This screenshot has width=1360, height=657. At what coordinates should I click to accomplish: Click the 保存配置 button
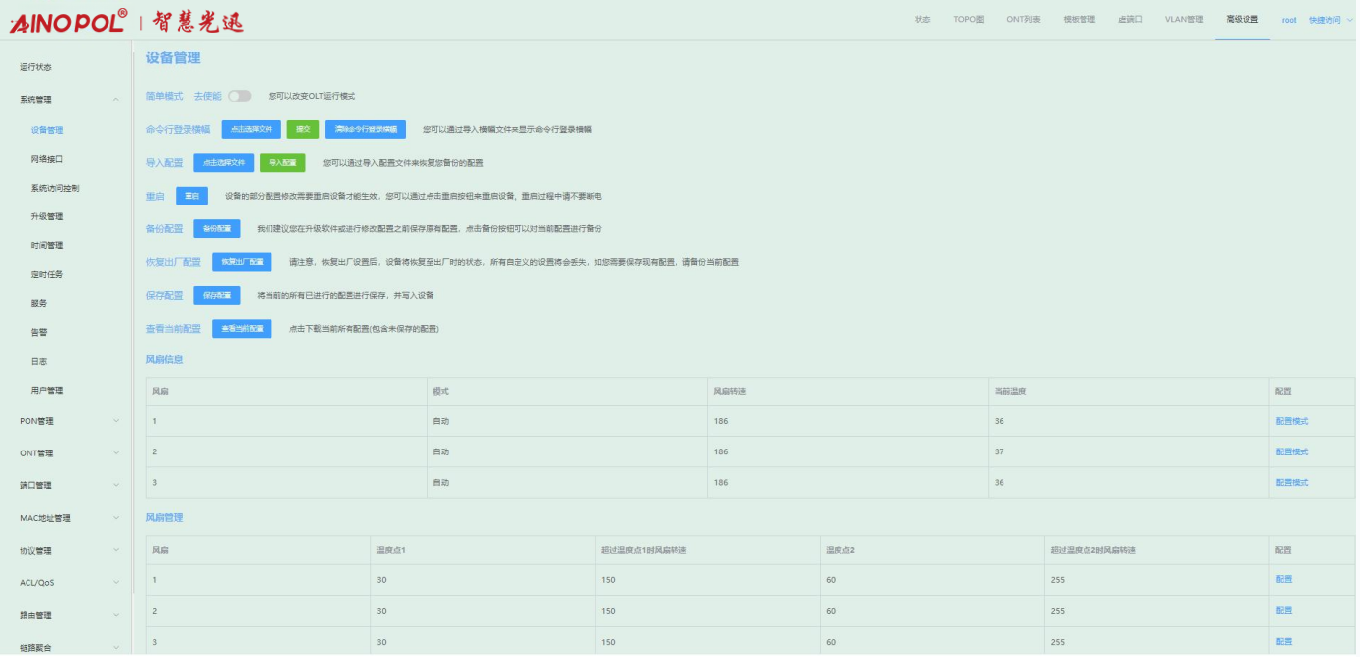pyautogui.click(x=217, y=295)
